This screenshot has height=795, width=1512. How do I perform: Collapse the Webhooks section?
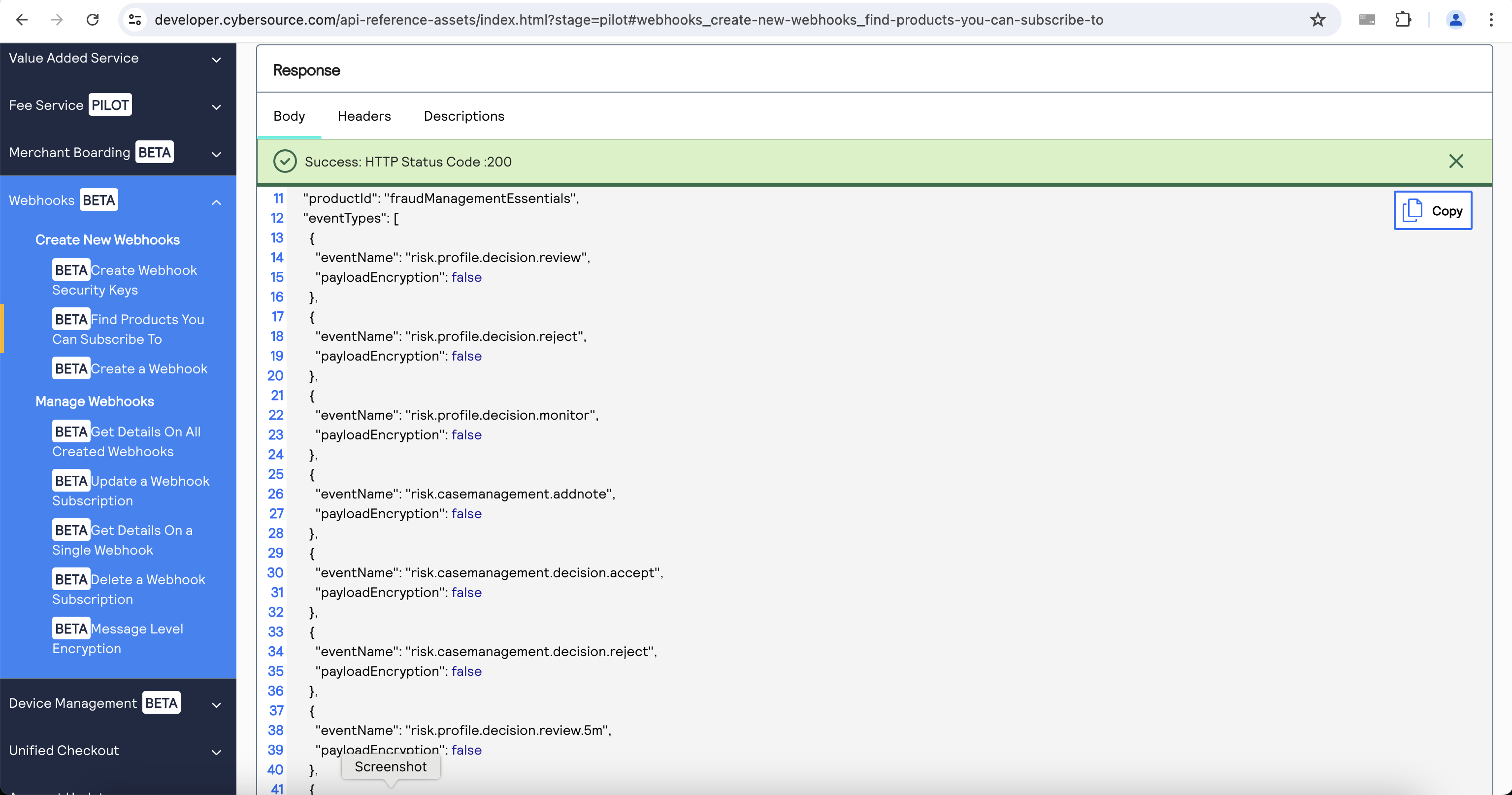(216, 202)
